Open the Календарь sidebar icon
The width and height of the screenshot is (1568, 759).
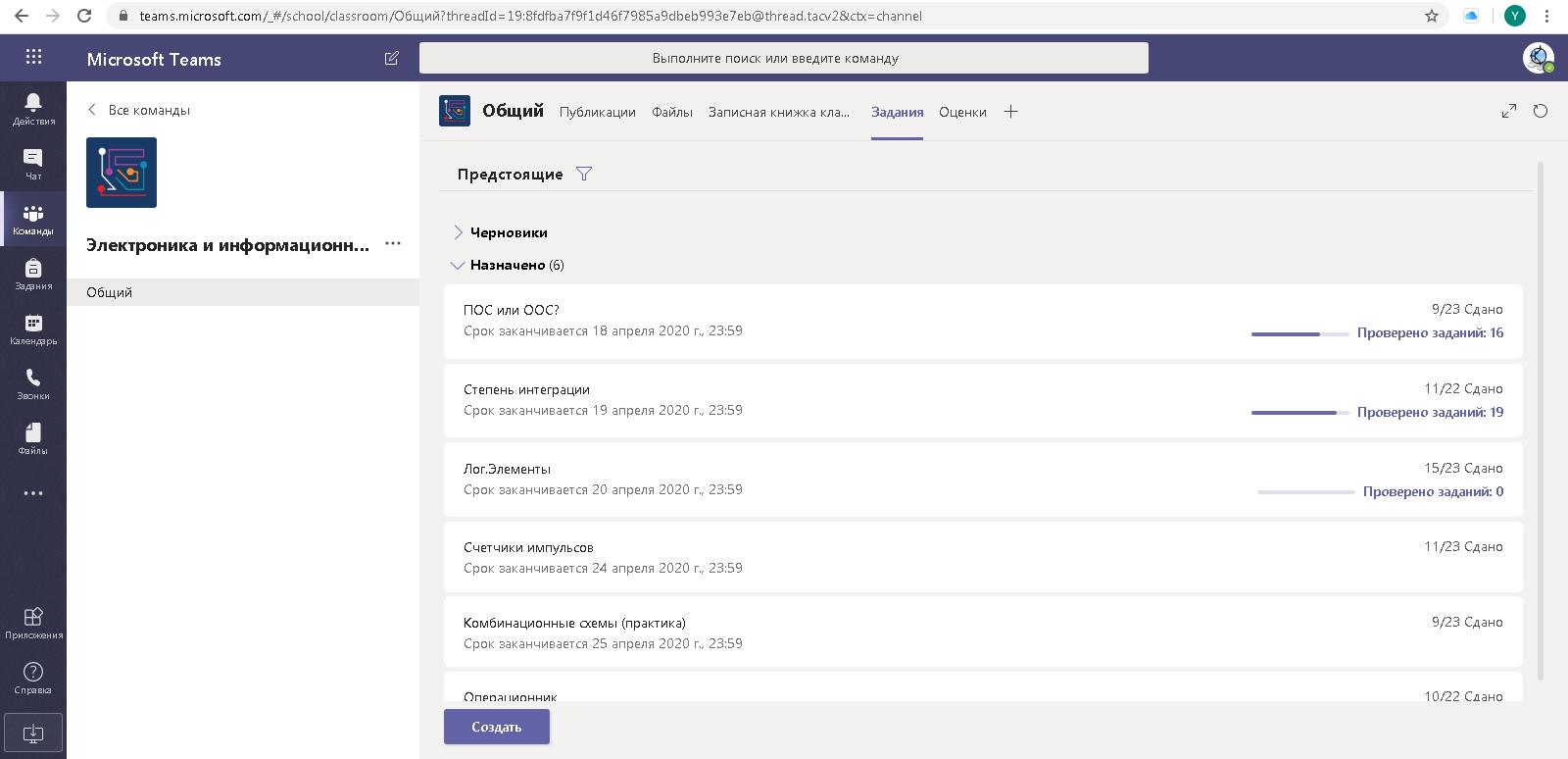(x=33, y=328)
